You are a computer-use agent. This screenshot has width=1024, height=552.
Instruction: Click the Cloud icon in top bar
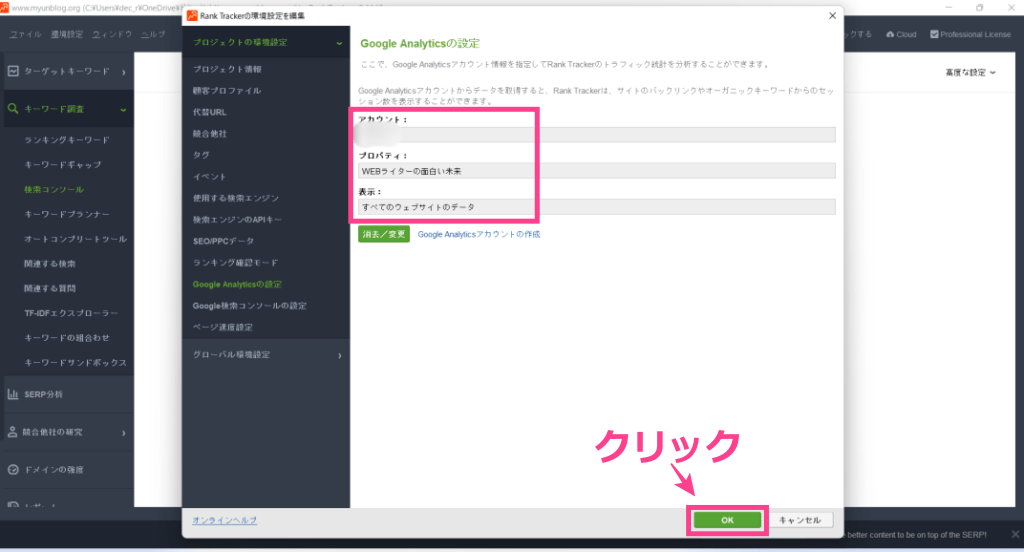coord(889,34)
